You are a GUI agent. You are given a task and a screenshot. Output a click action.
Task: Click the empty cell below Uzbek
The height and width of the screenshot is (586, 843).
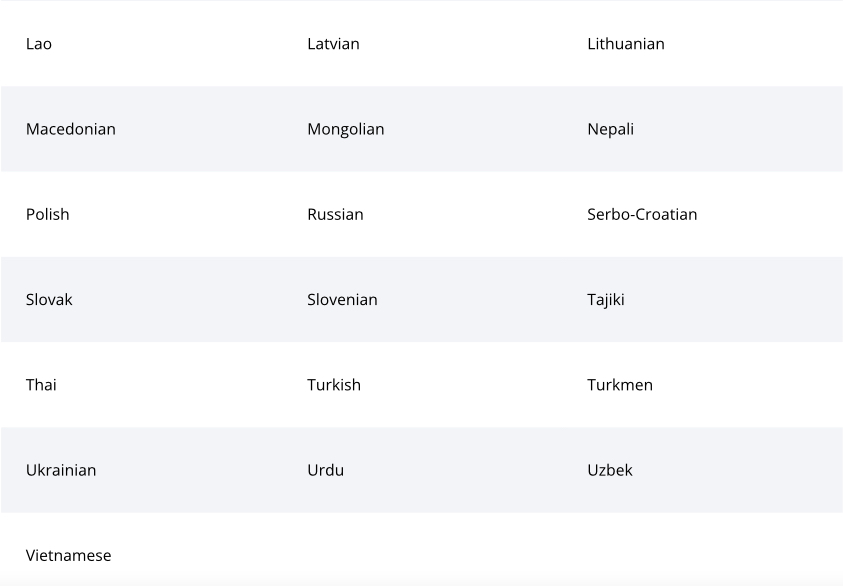click(702, 555)
